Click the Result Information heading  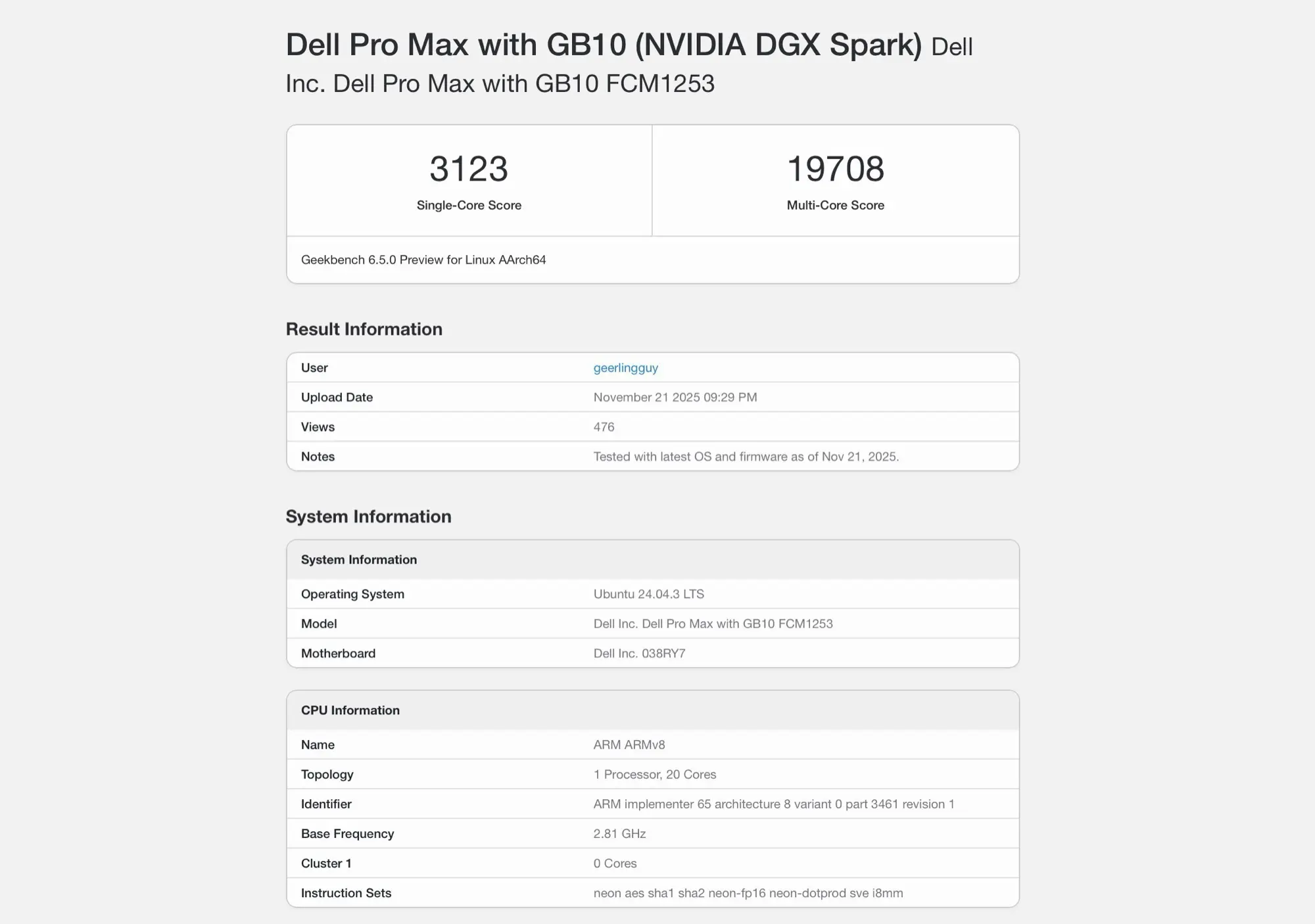coord(364,329)
